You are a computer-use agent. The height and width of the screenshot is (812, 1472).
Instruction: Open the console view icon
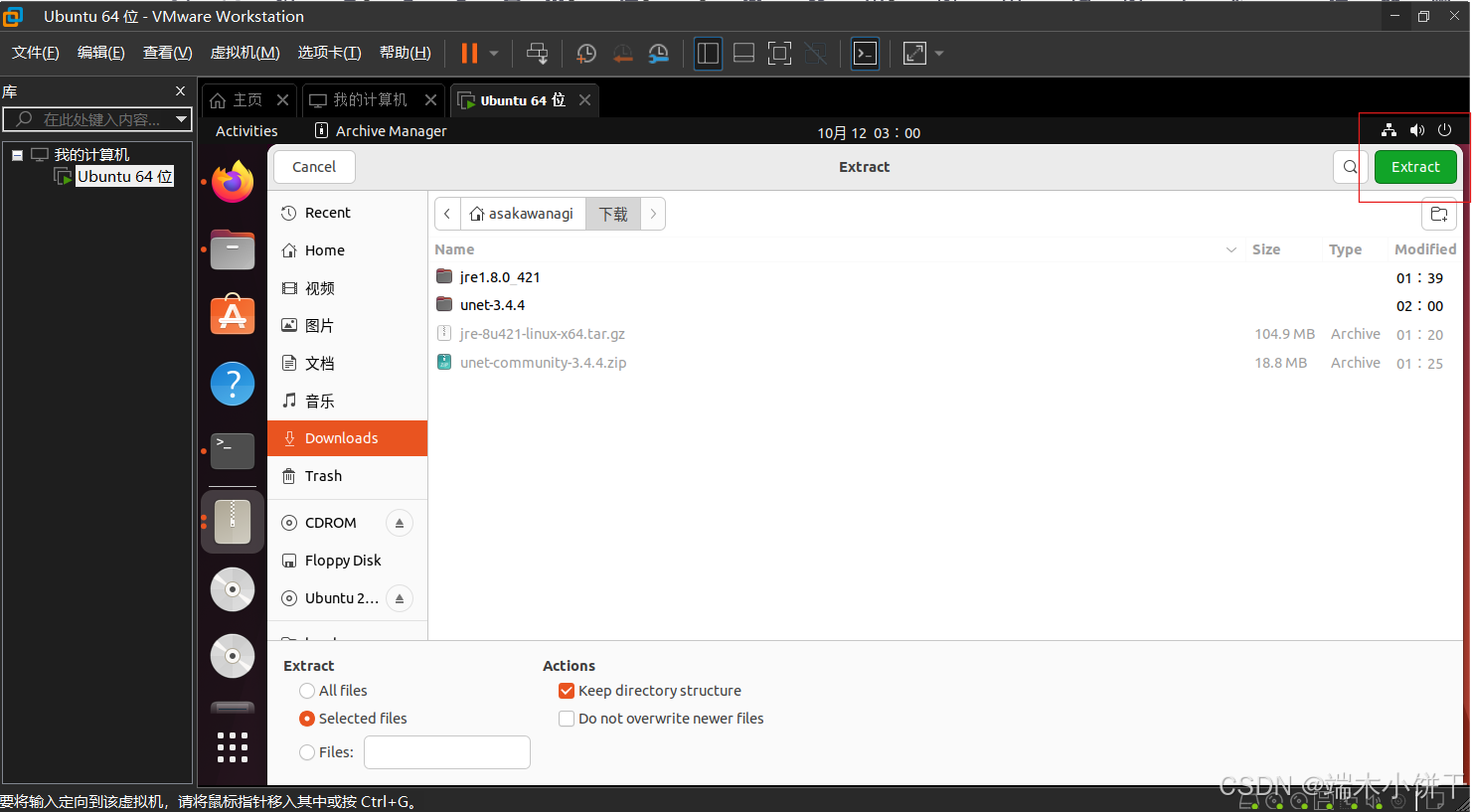coord(866,53)
